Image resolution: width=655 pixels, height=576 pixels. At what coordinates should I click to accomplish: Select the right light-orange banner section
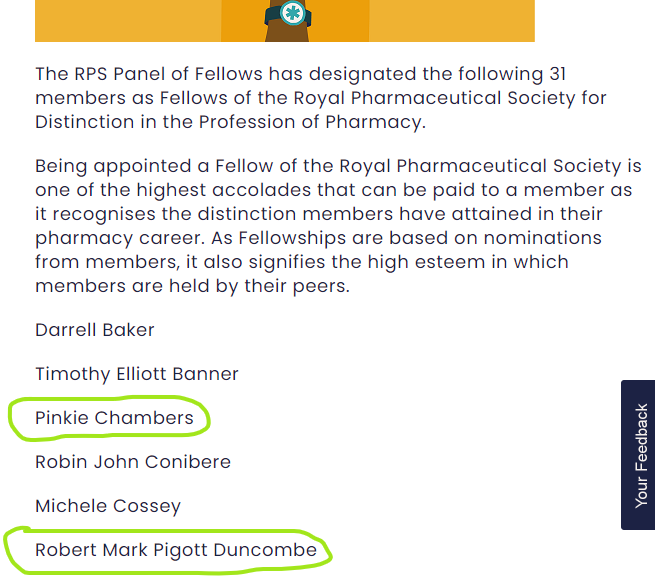coord(452,21)
